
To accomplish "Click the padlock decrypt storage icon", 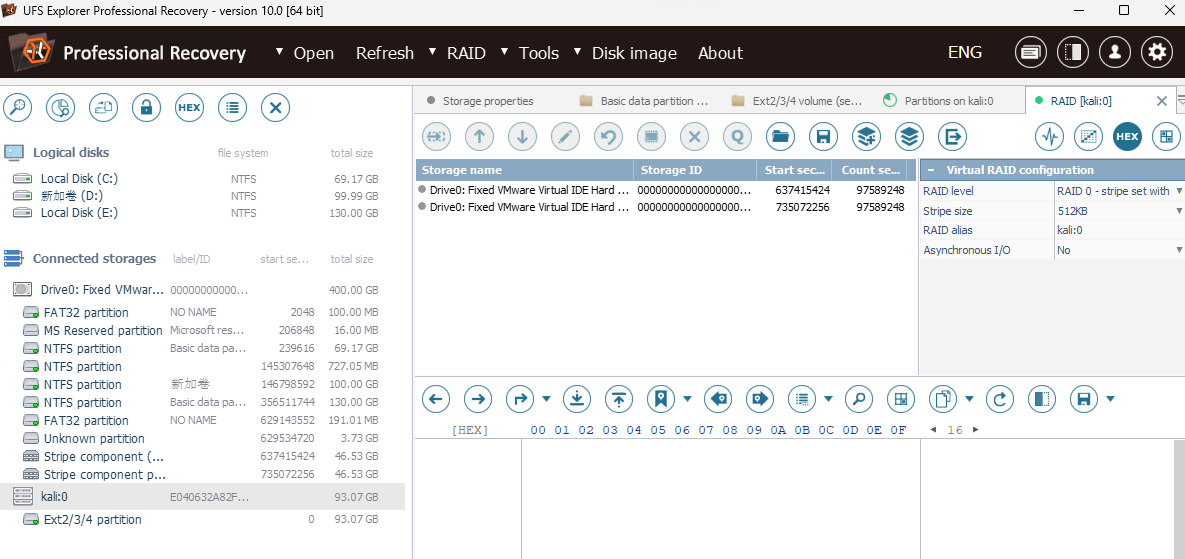I will click(147, 107).
